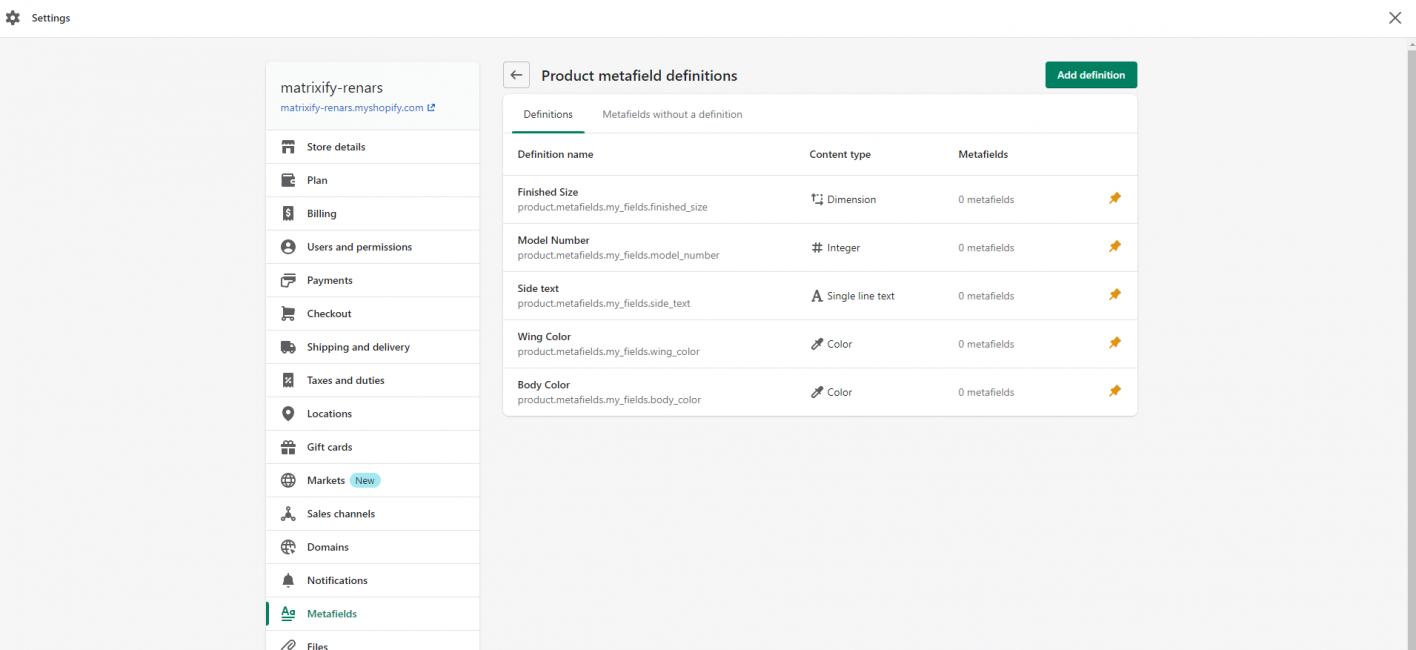Click the Shipping and delivery truck icon

click(288, 346)
